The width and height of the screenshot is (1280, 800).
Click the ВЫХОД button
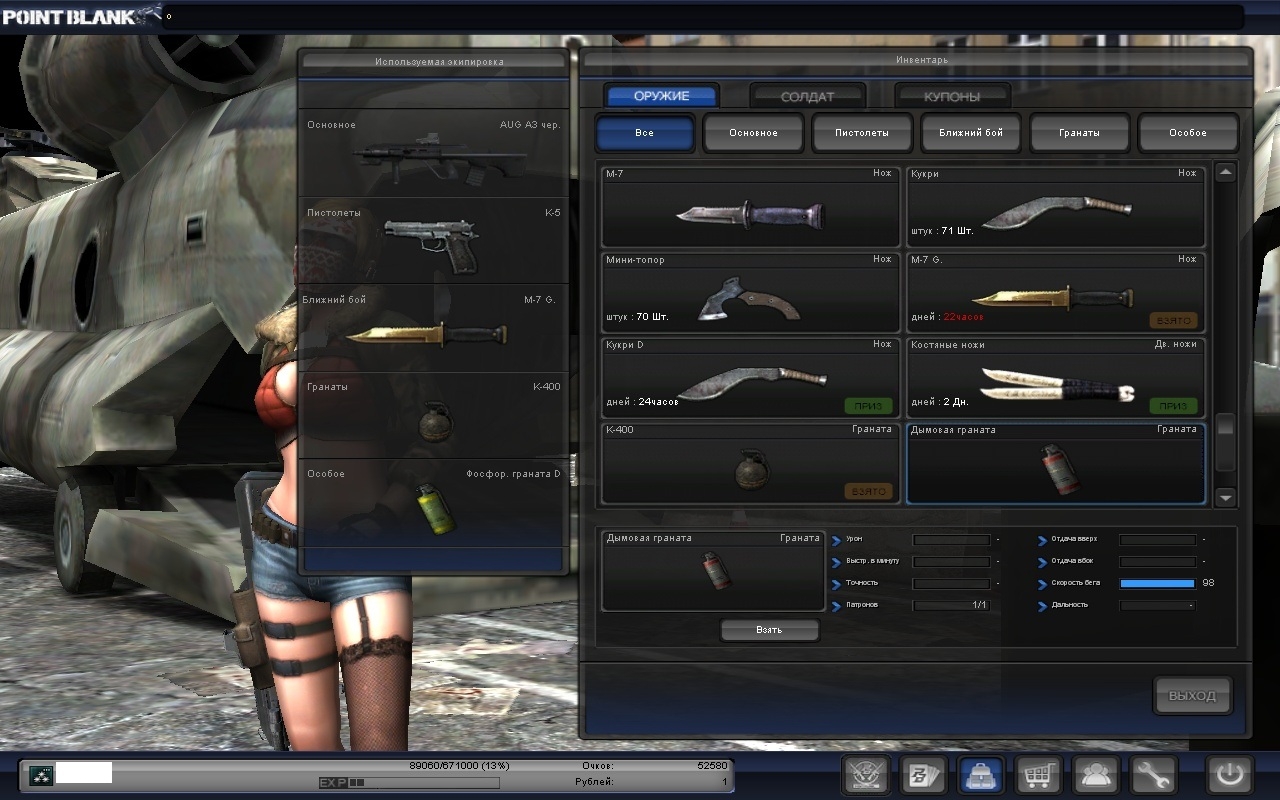[1193, 696]
